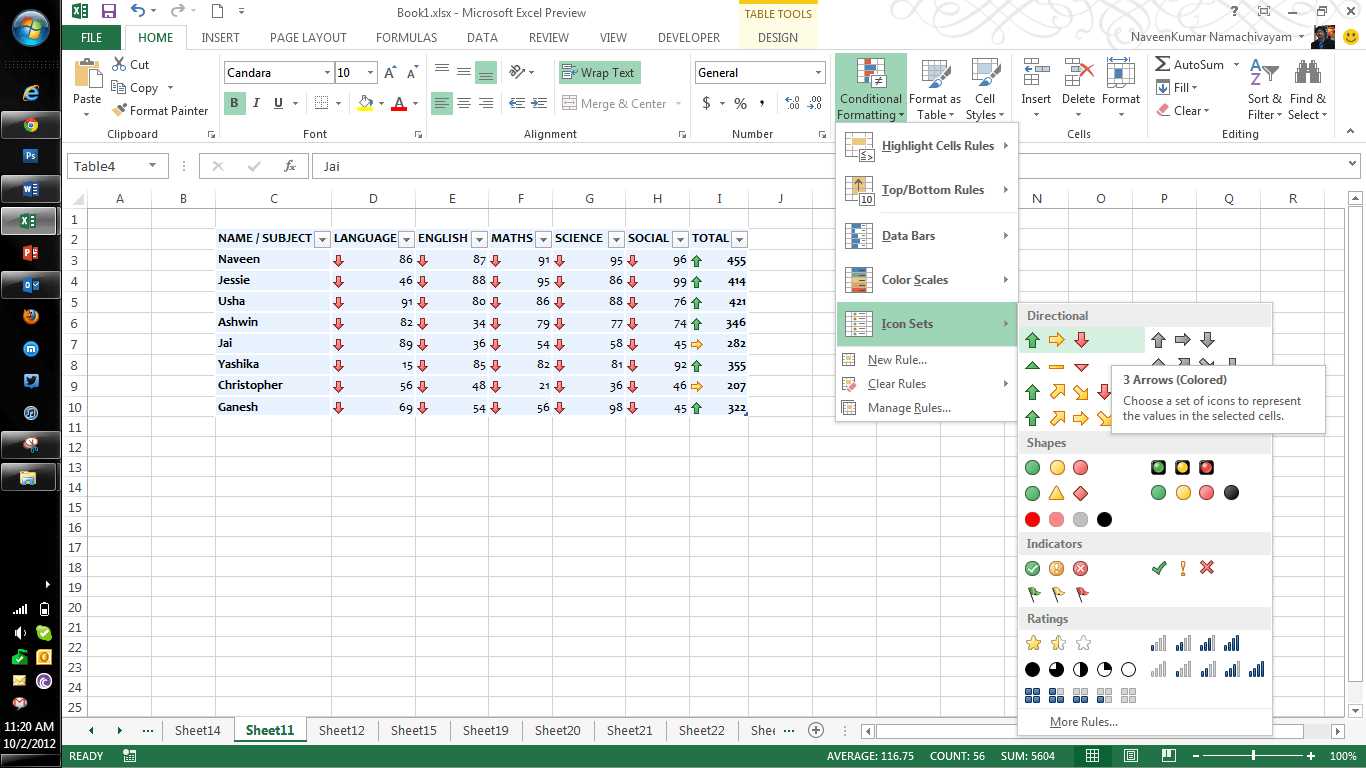Click the Insert cells icon
Viewport: 1366px width, 768px height.
click(1036, 73)
